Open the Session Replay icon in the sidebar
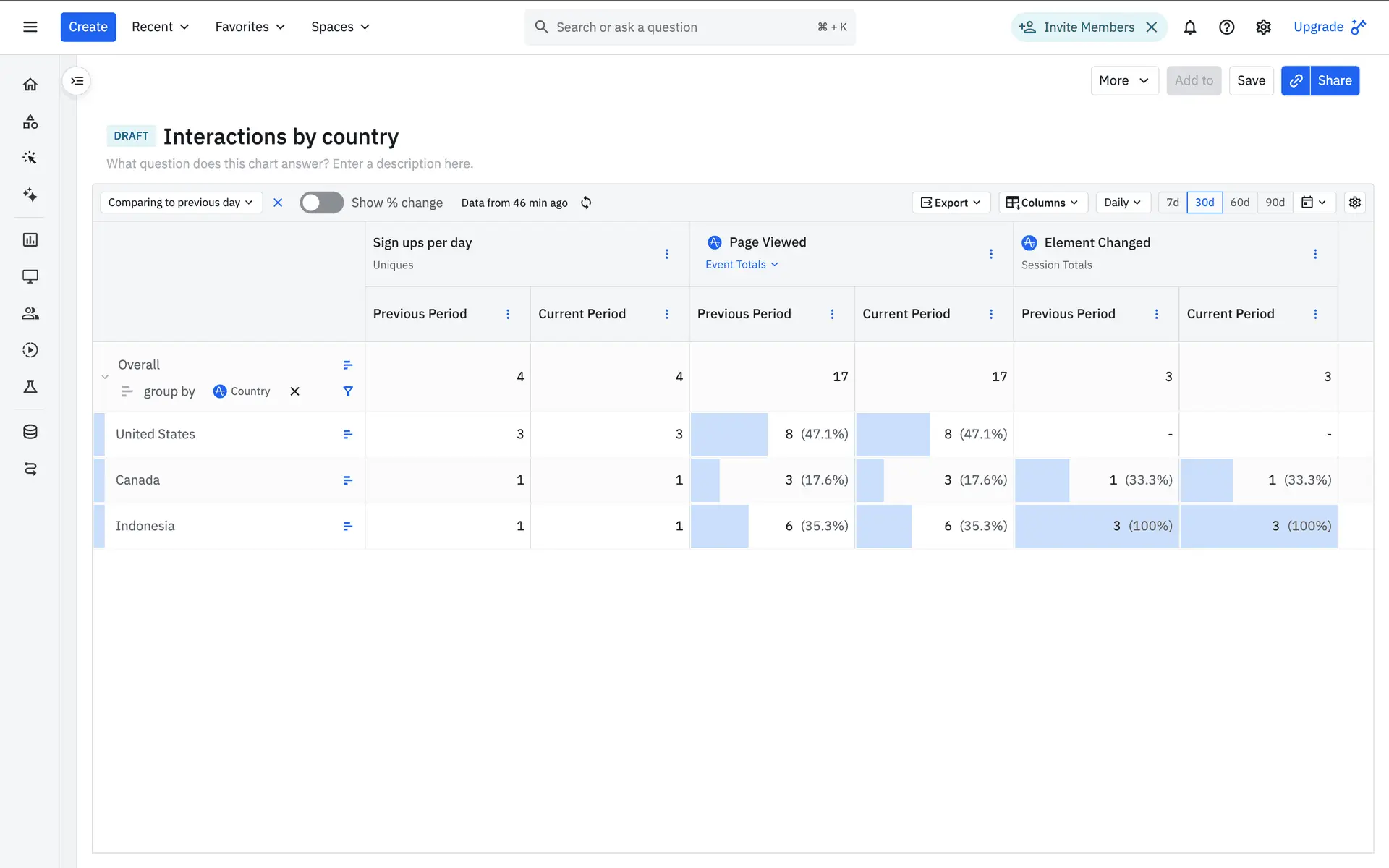This screenshot has height=868, width=1389. (30, 350)
